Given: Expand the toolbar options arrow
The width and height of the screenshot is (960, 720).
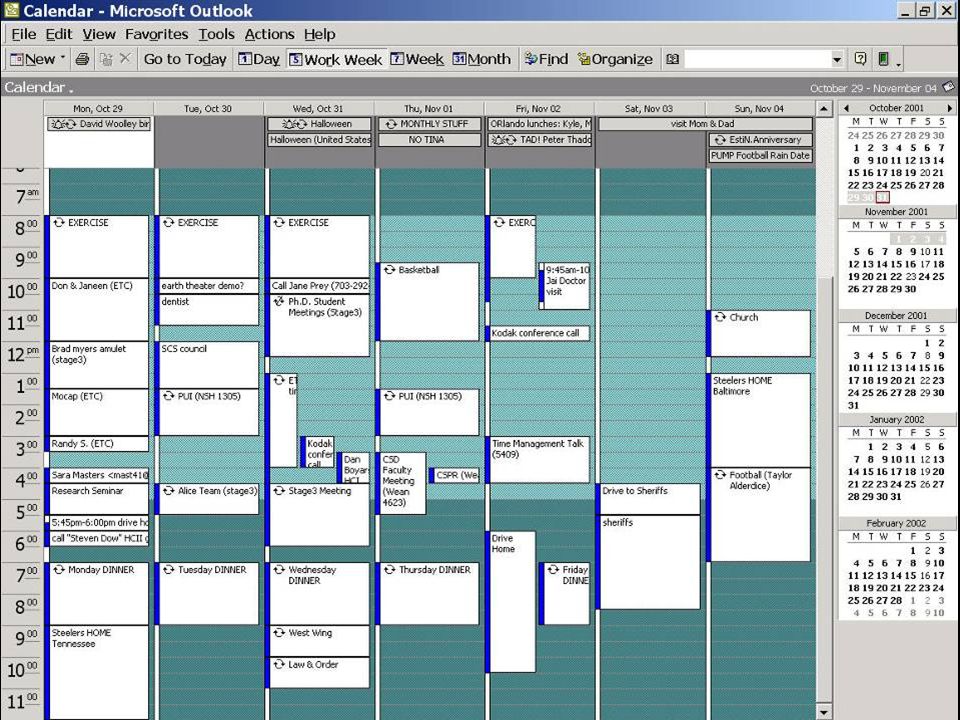Looking at the screenshot, I should pyautogui.click(x=898, y=63).
